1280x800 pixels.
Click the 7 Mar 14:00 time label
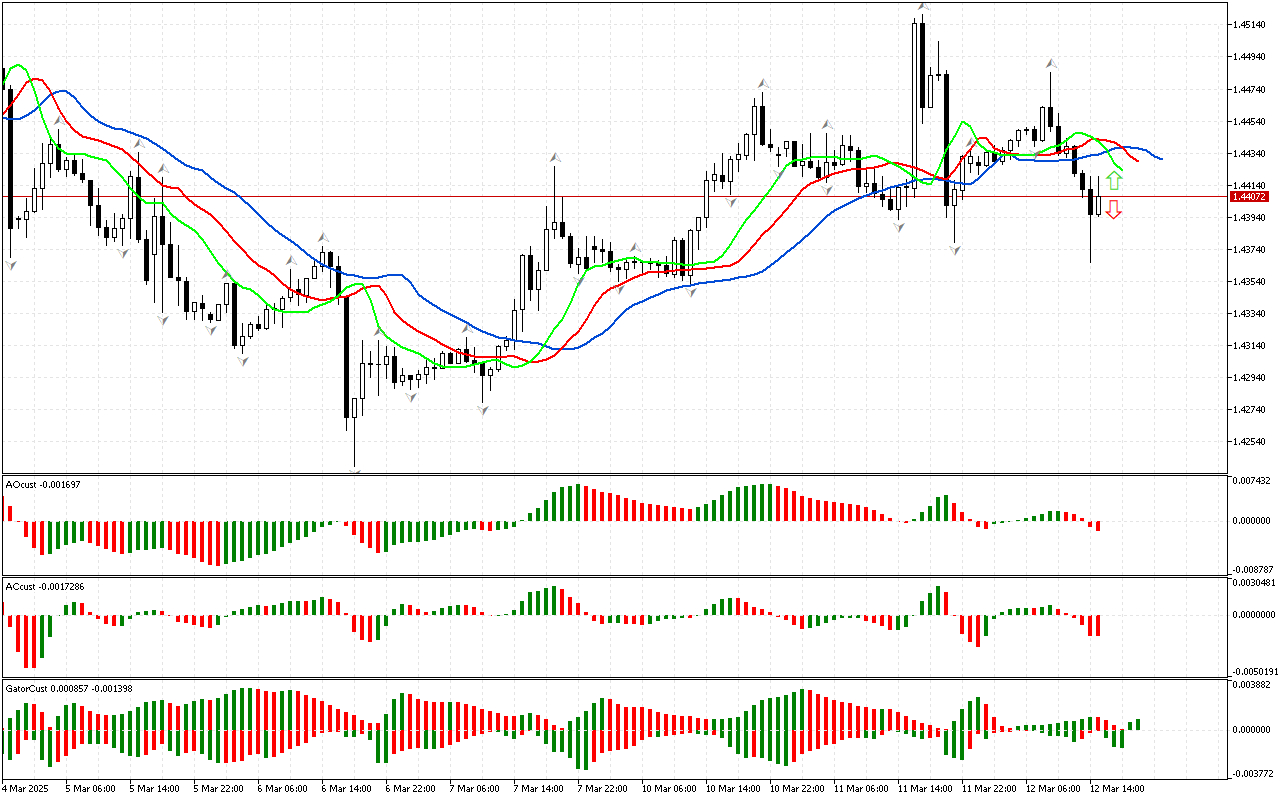[x=538, y=788]
